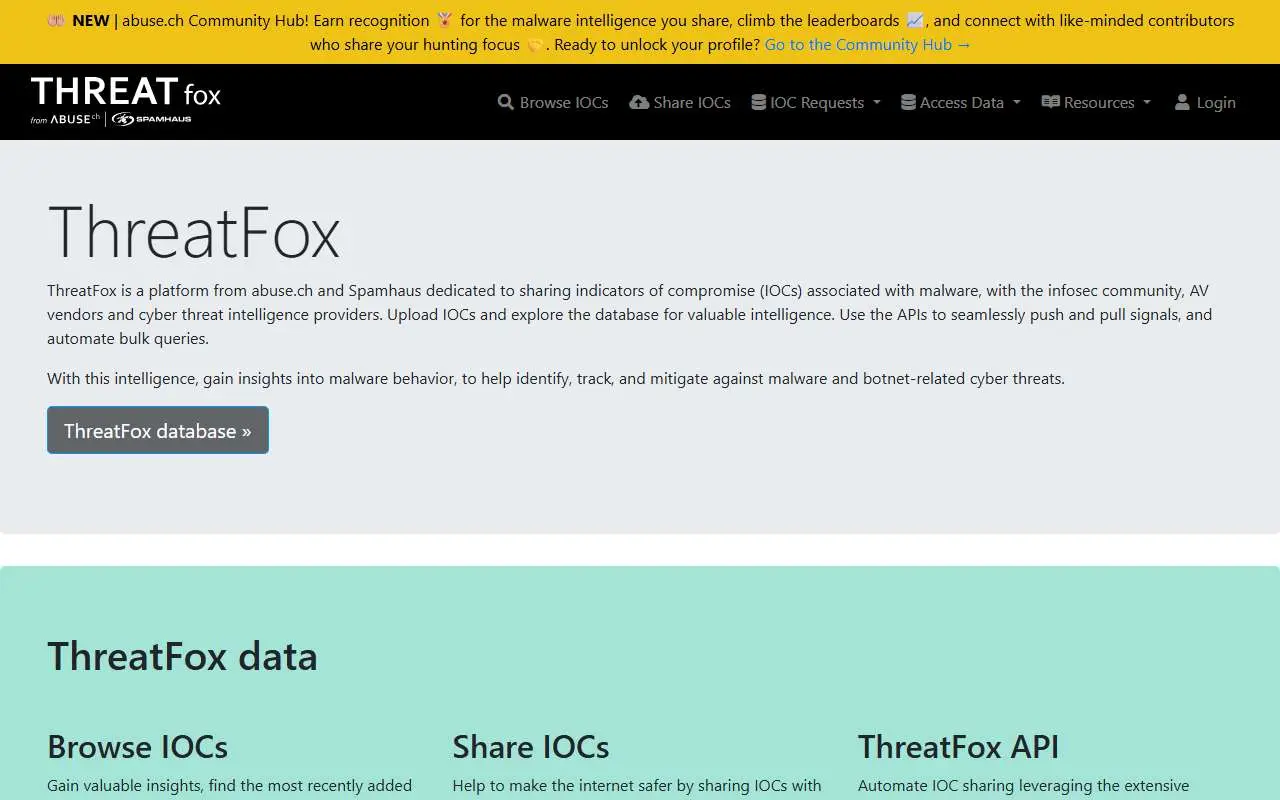The width and height of the screenshot is (1280, 800).
Task: Open the ThreatFox logo home link
Action: pos(126,101)
